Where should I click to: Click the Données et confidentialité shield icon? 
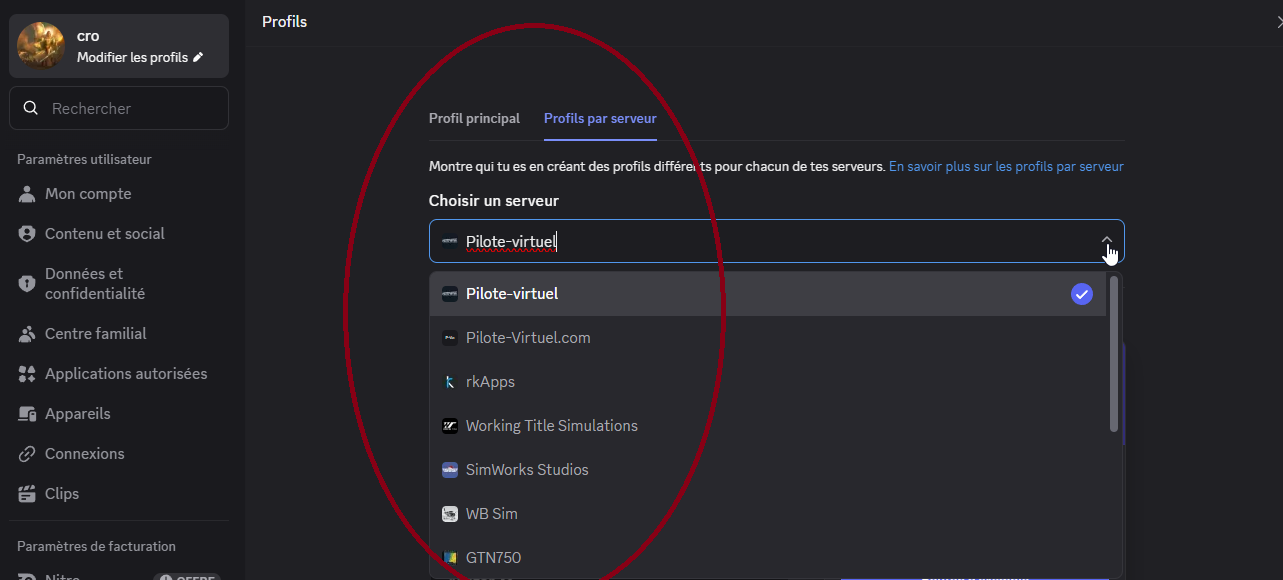(27, 283)
